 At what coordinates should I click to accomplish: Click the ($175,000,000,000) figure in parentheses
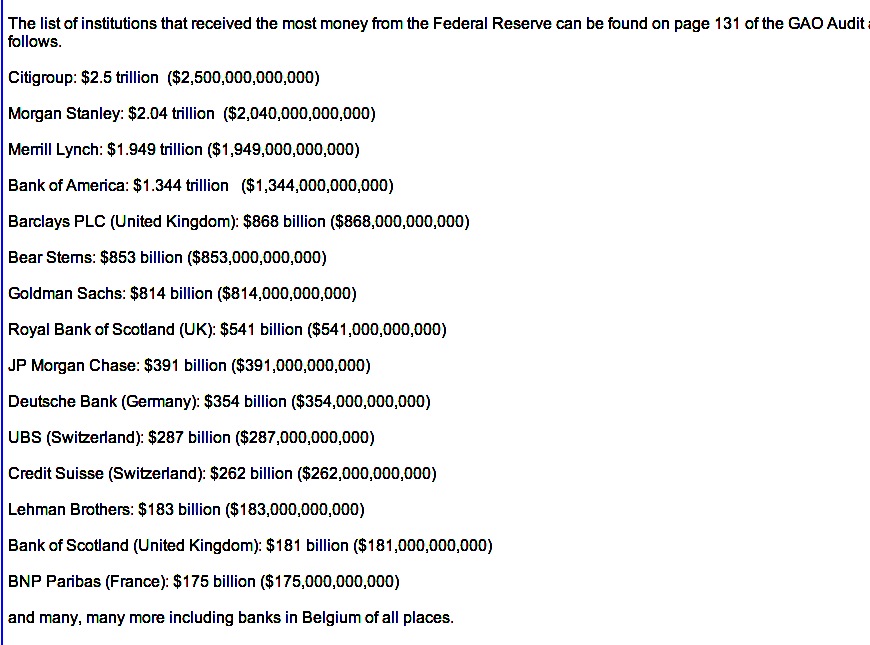(330, 581)
